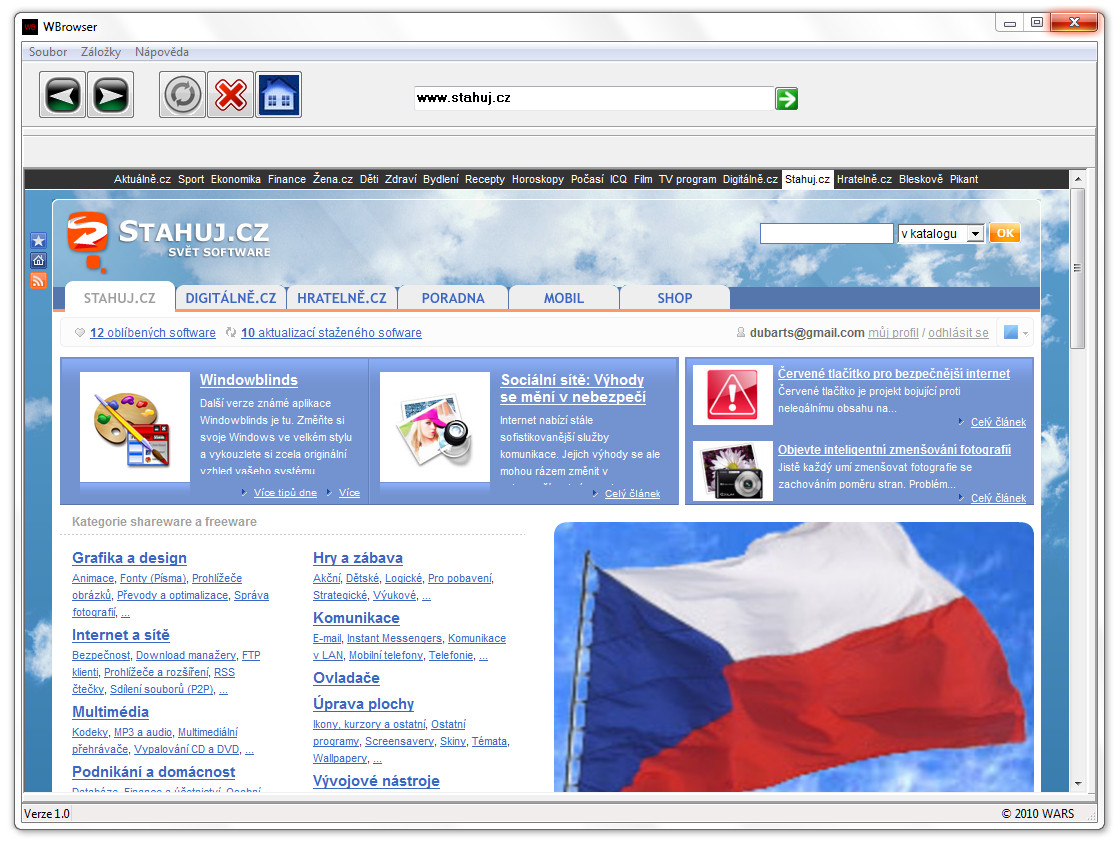This screenshot has height=841, width=1116.
Task: Click 'Více tipů dne' link
Action: (285, 492)
